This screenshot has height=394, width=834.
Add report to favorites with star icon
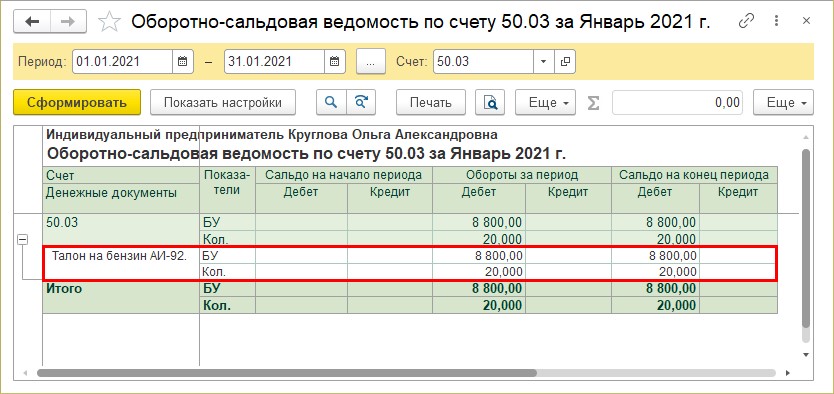(x=109, y=22)
